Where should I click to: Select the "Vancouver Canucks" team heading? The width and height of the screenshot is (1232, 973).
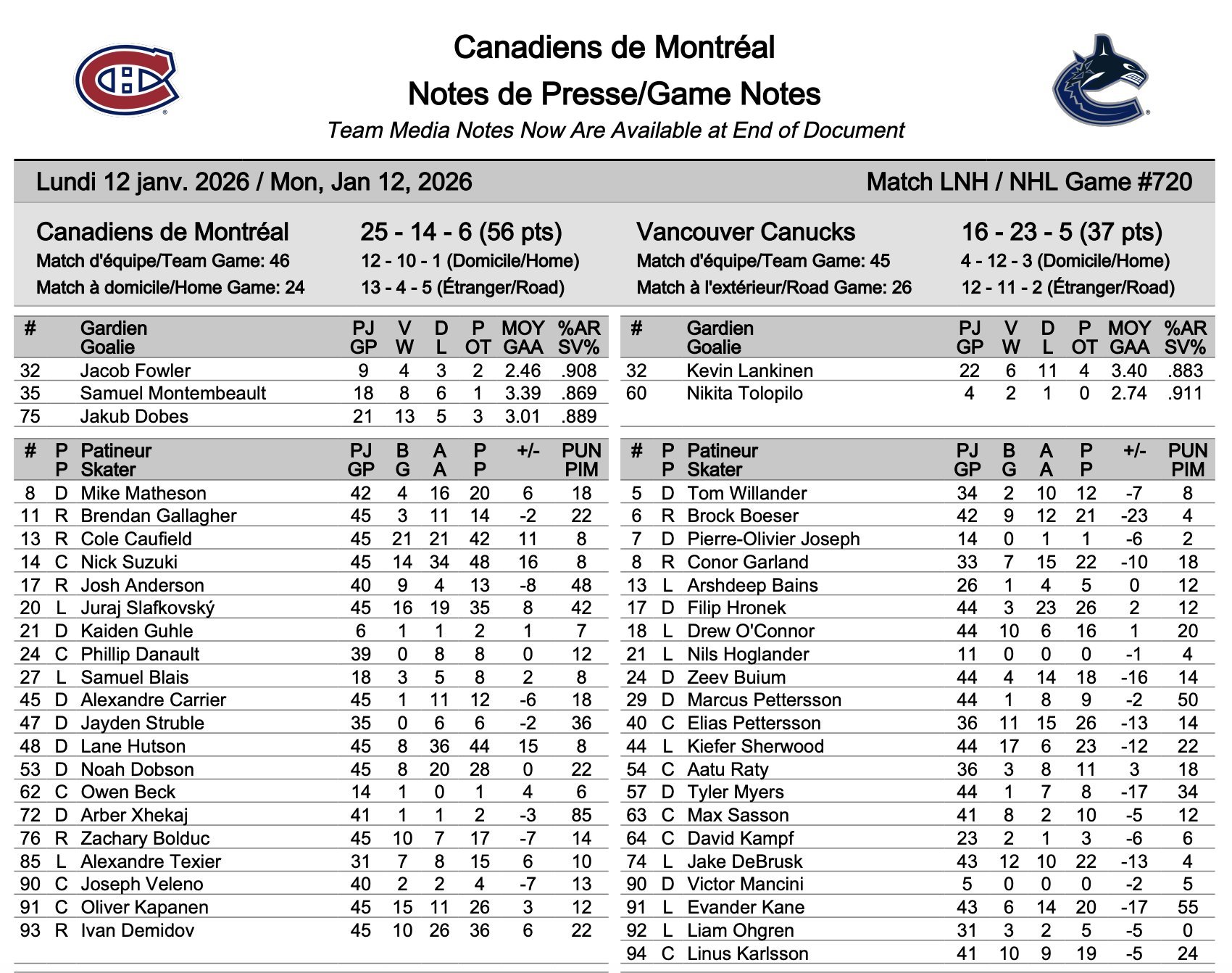tap(746, 232)
